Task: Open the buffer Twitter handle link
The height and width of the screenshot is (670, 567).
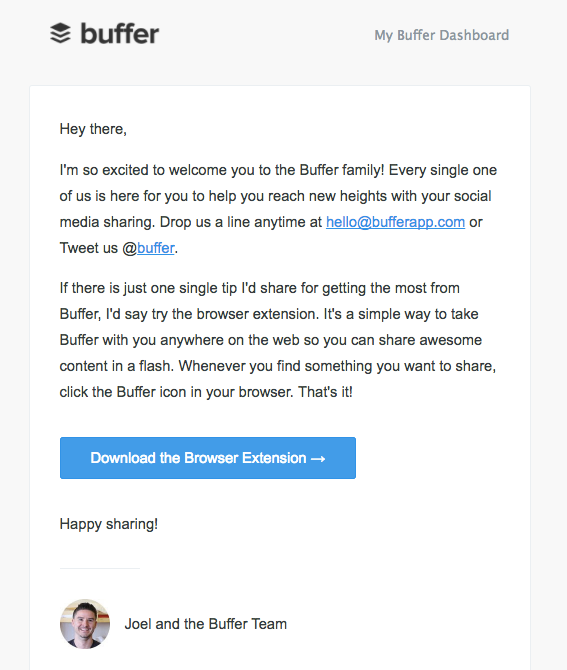Action: [x=156, y=248]
